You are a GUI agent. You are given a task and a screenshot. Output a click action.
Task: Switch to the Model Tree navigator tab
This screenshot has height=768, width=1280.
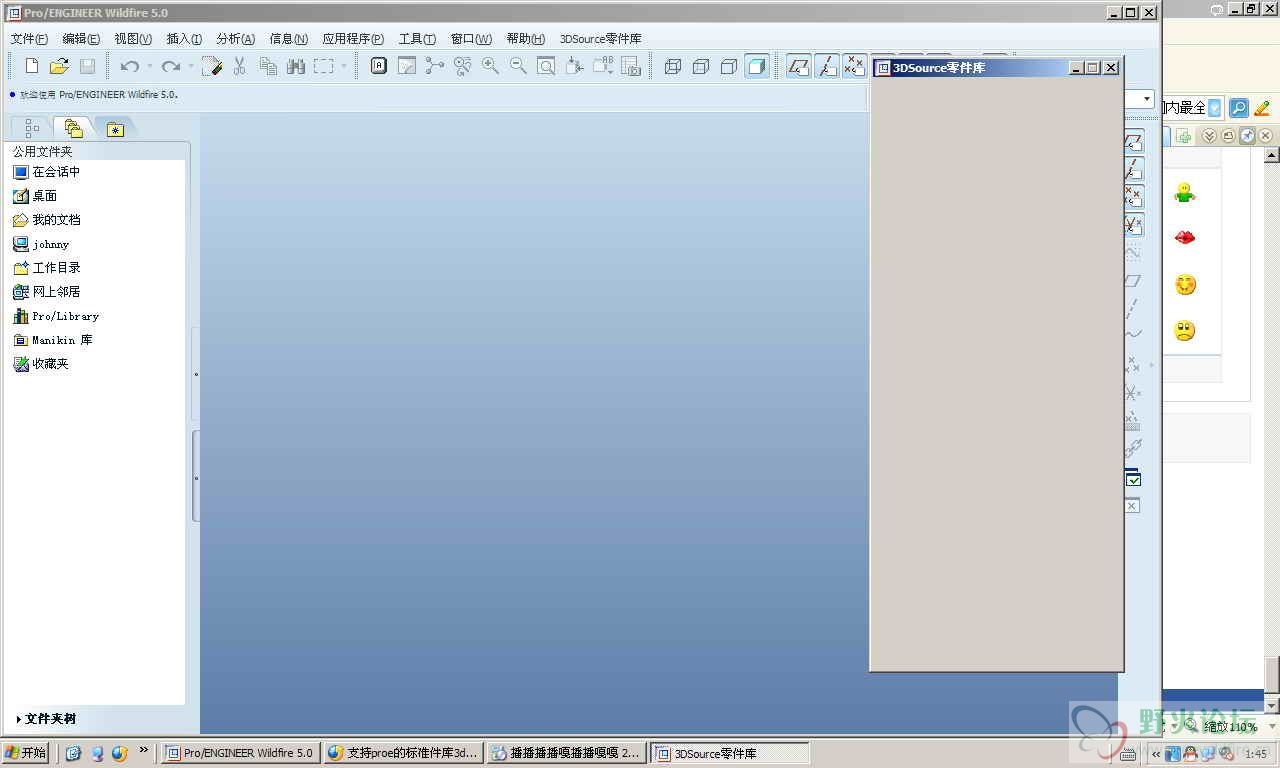pyautogui.click(x=32, y=128)
